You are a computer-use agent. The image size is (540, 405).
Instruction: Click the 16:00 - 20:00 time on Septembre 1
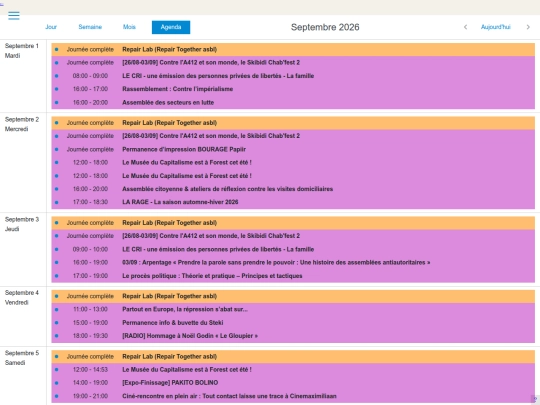(x=90, y=102)
